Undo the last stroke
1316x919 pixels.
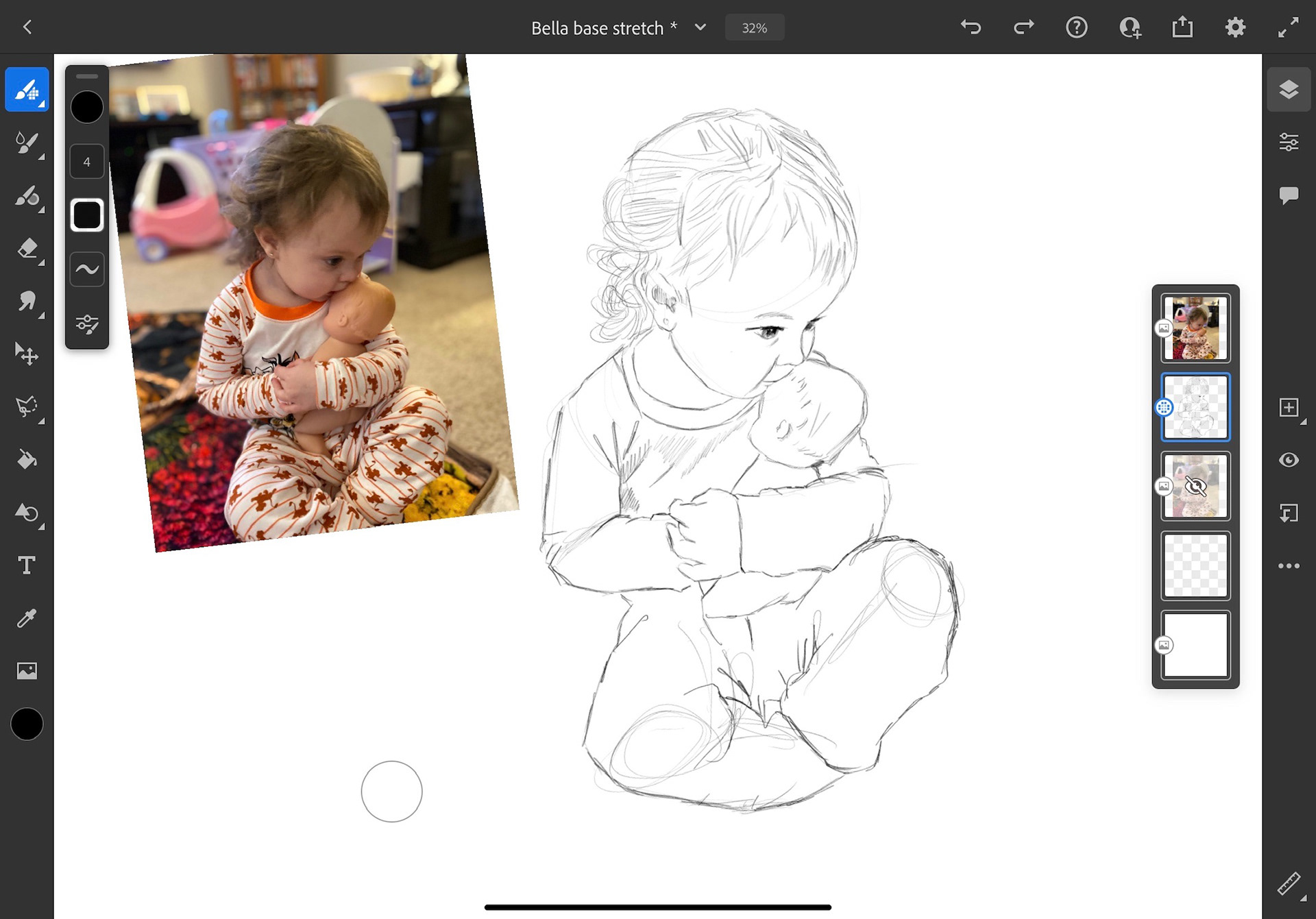(x=971, y=27)
